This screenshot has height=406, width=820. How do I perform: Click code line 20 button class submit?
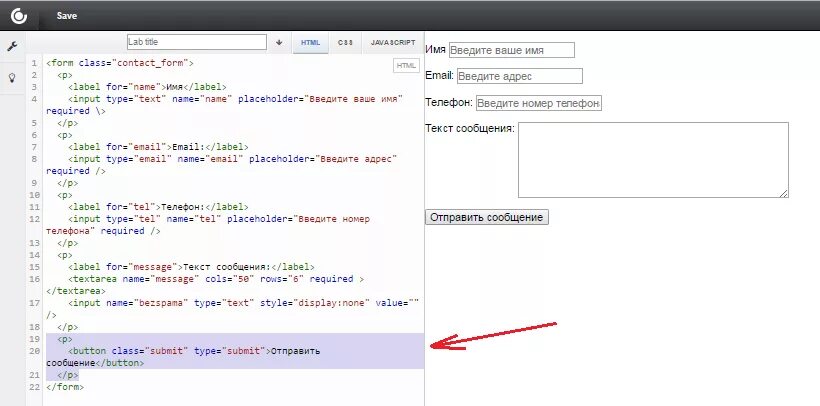click(183, 357)
